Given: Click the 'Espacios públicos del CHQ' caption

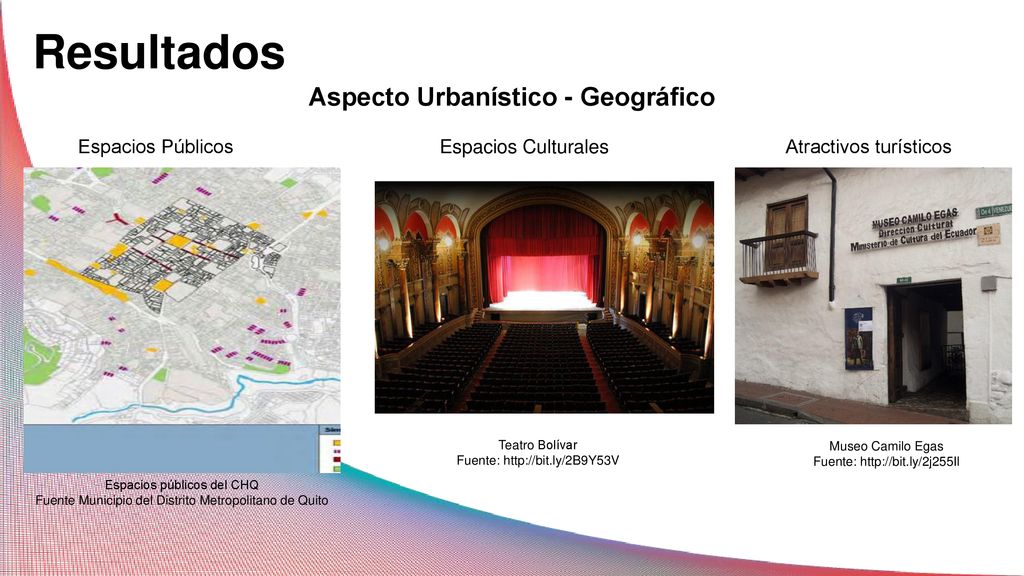Looking at the screenshot, I should tap(182, 485).
